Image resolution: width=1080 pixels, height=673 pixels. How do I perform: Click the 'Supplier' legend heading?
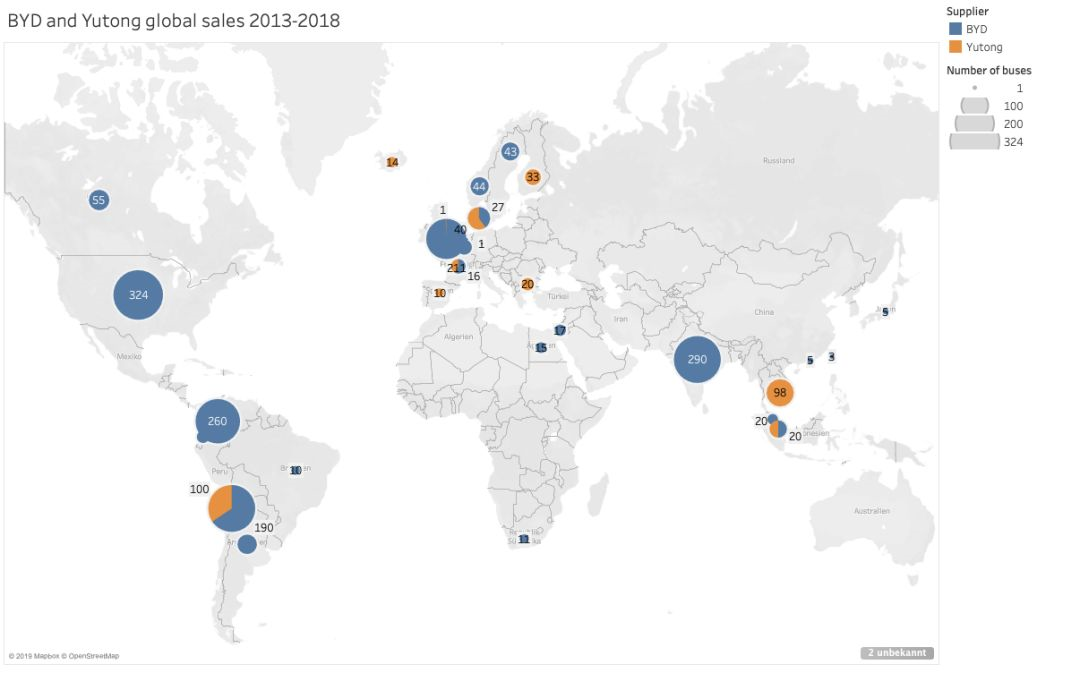pos(967,11)
